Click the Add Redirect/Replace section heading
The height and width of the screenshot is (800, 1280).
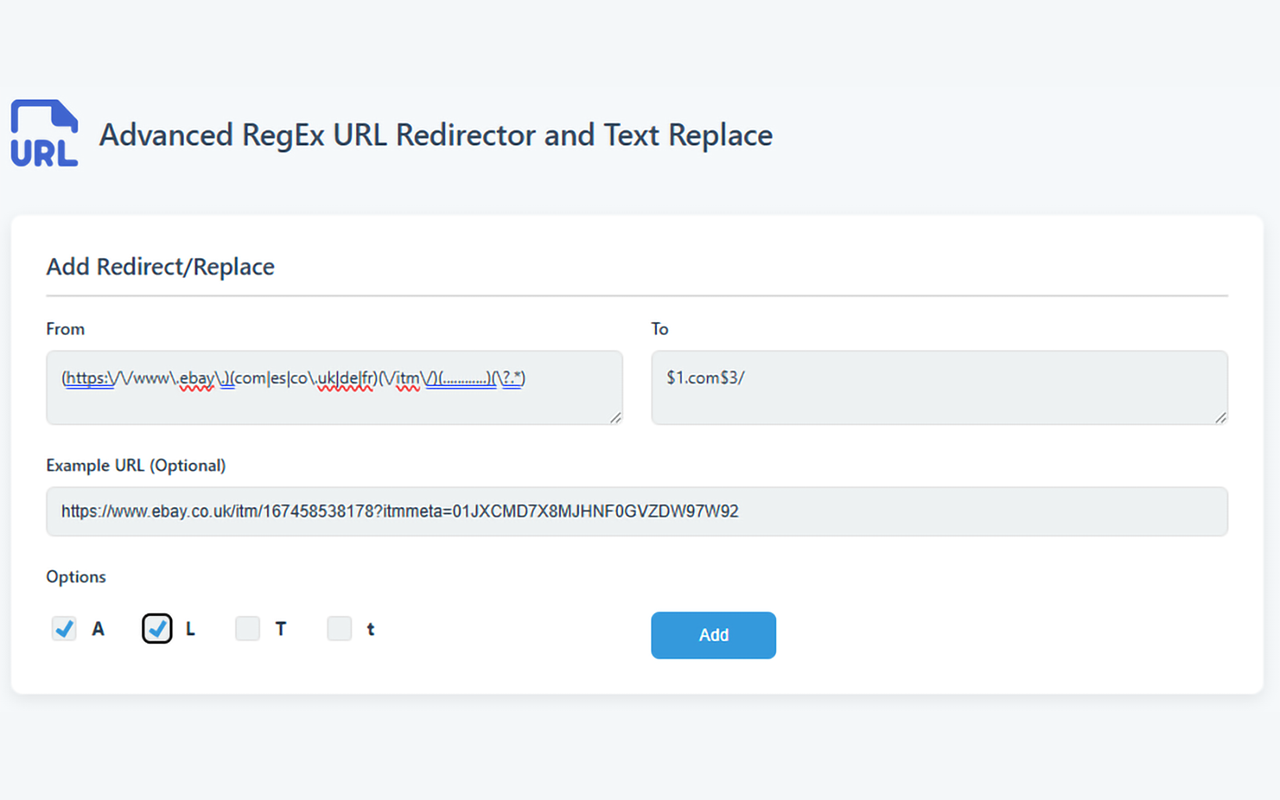[160, 267]
